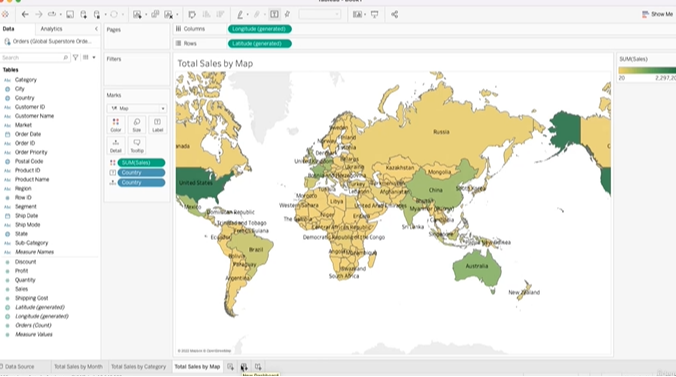Pause auto updates using the toolbar icon

[97, 15]
